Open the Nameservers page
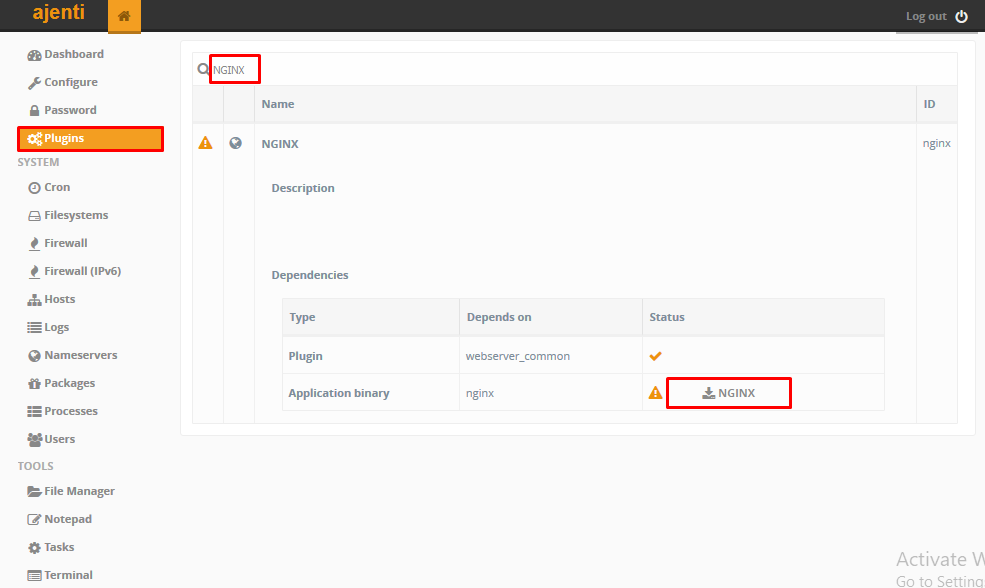985x588 pixels. 80,355
